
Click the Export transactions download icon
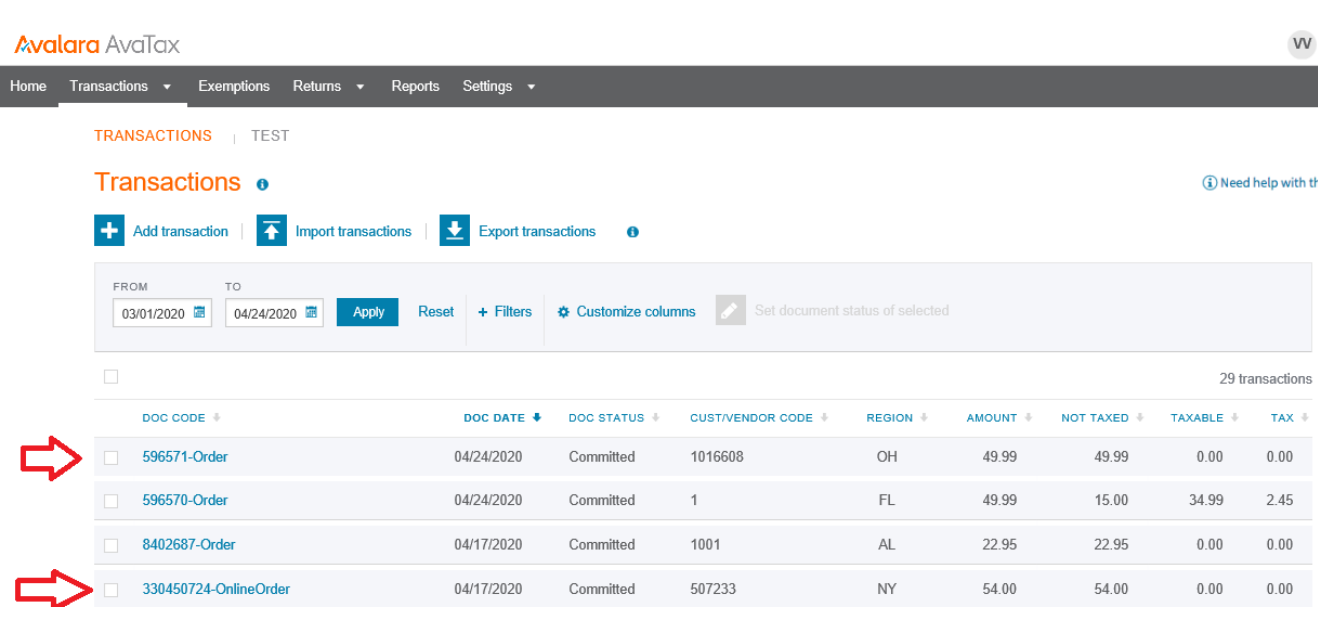click(455, 230)
